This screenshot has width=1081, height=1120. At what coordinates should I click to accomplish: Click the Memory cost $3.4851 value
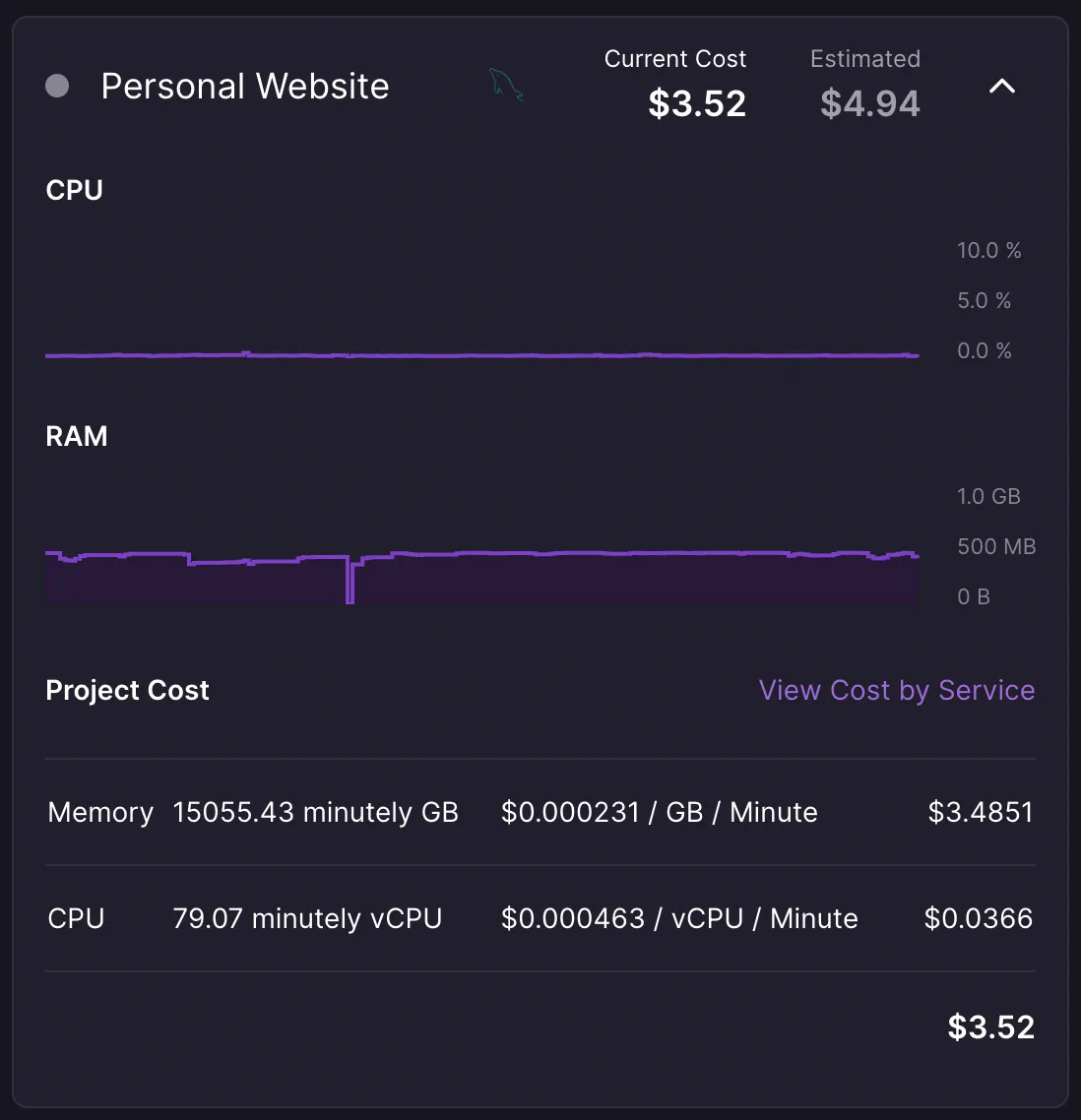pyautogui.click(x=981, y=812)
